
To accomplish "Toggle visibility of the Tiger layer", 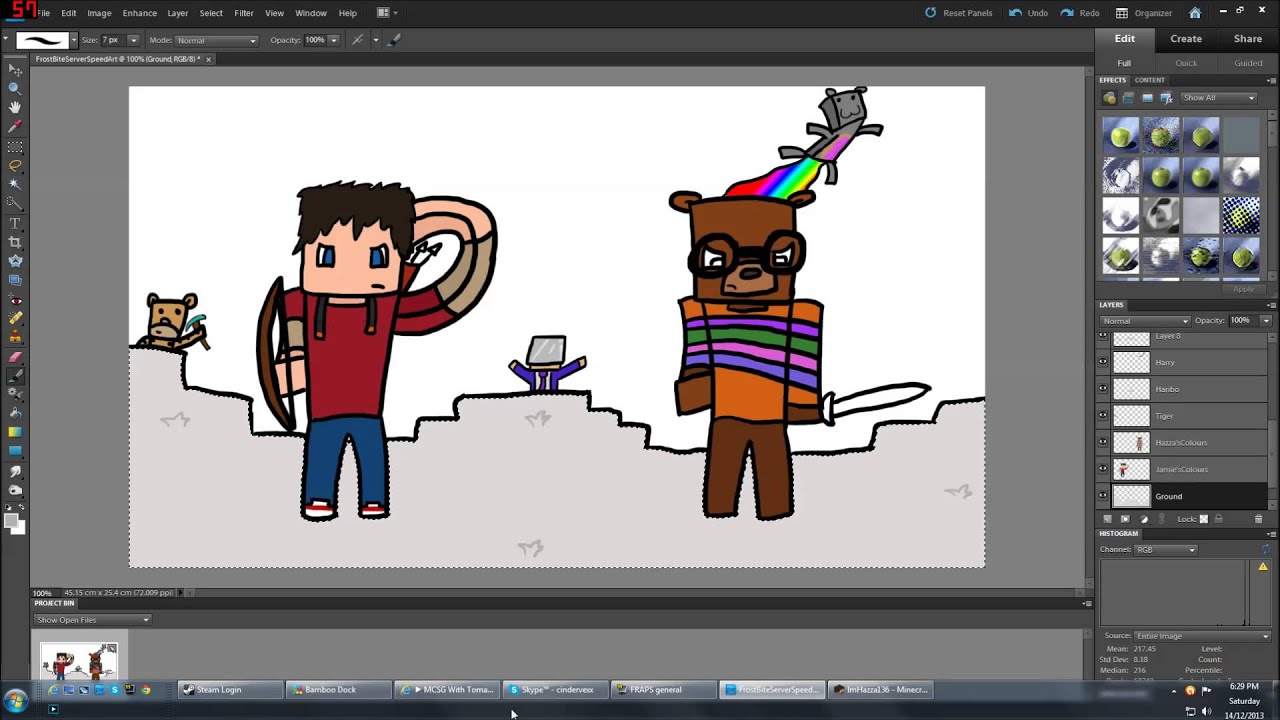I will click(1103, 415).
